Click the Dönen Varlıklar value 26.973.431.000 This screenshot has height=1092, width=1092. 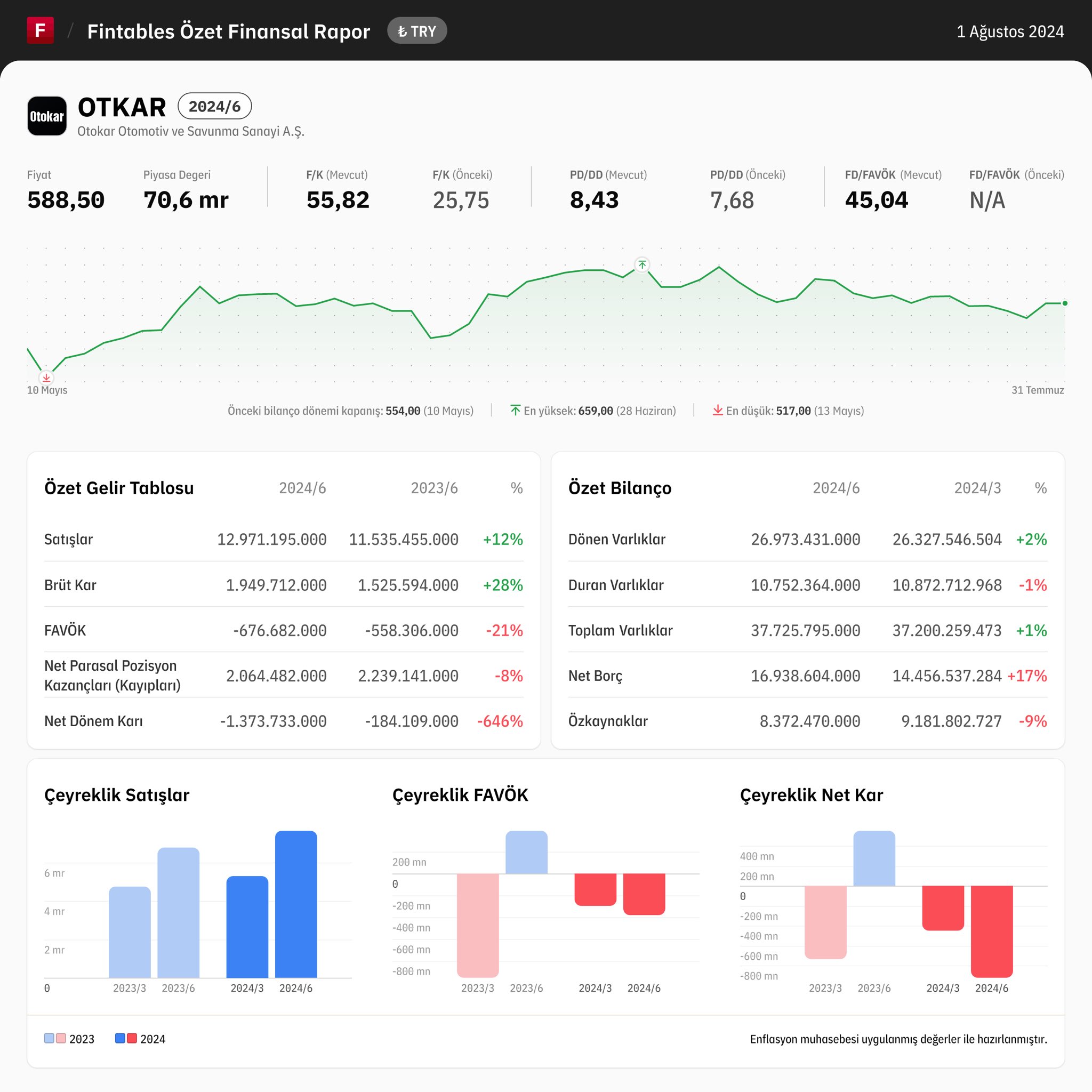point(806,539)
